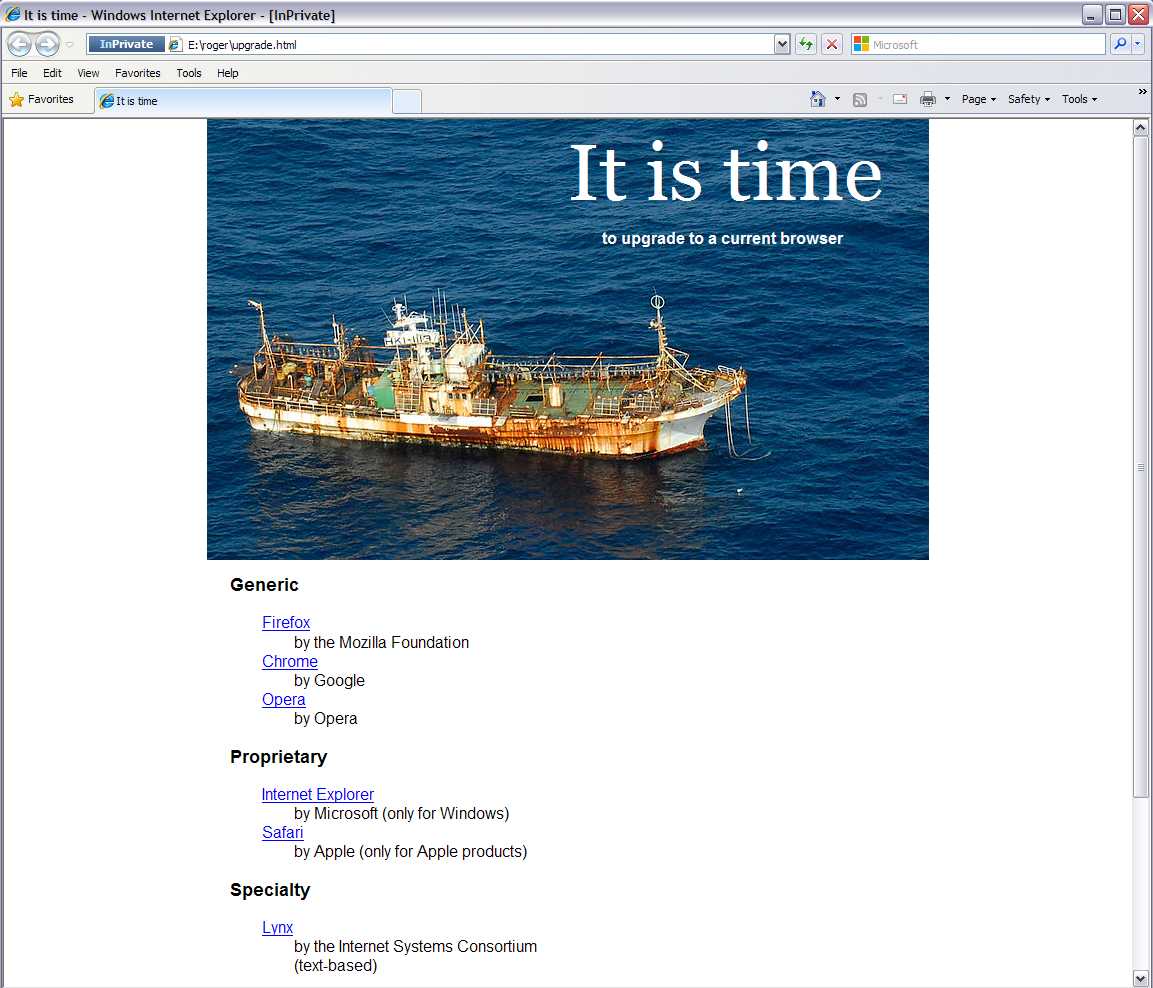
Task: Click the Forward navigation arrow
Action: (47, 44)
